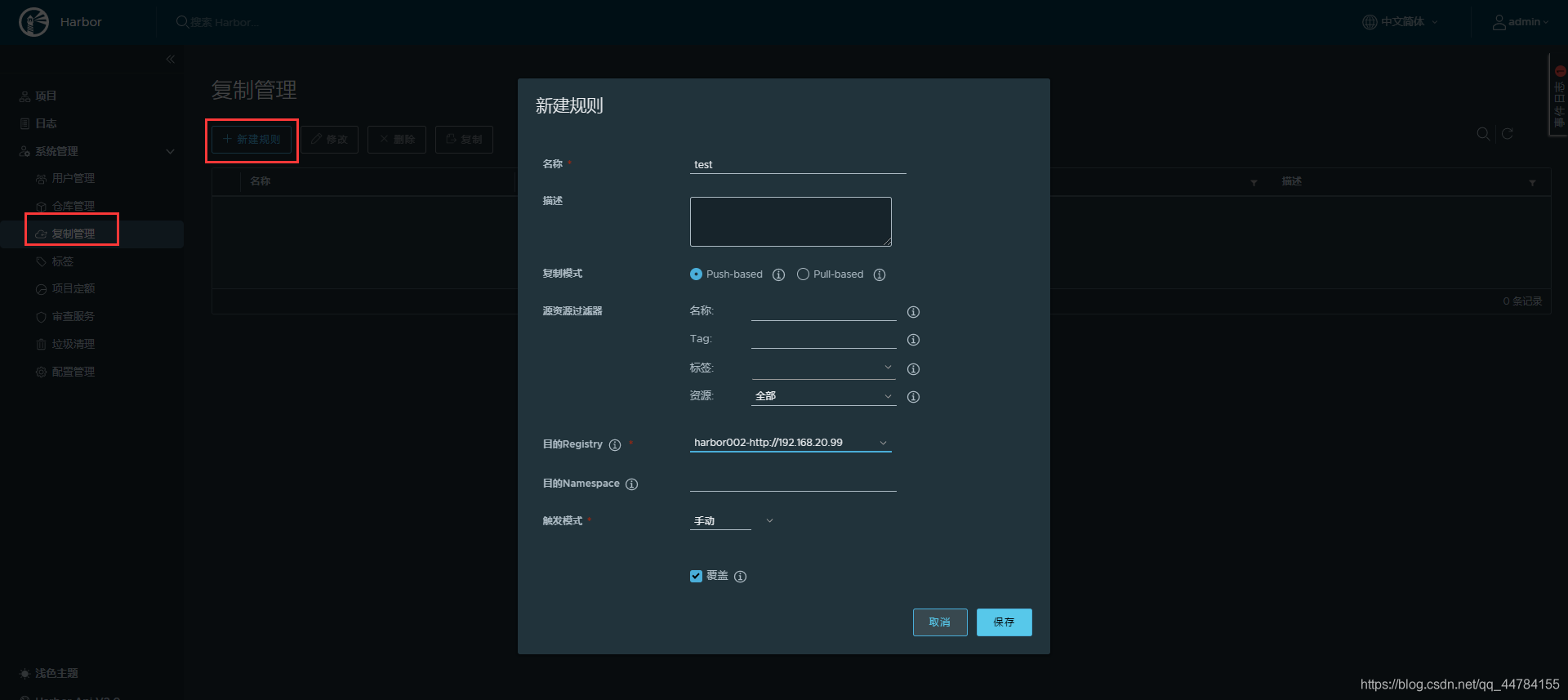Open 项目定额 in the sidebar
Viewport: 1568px width, 700px height.
pyautogui.click(x=73, y=289)
